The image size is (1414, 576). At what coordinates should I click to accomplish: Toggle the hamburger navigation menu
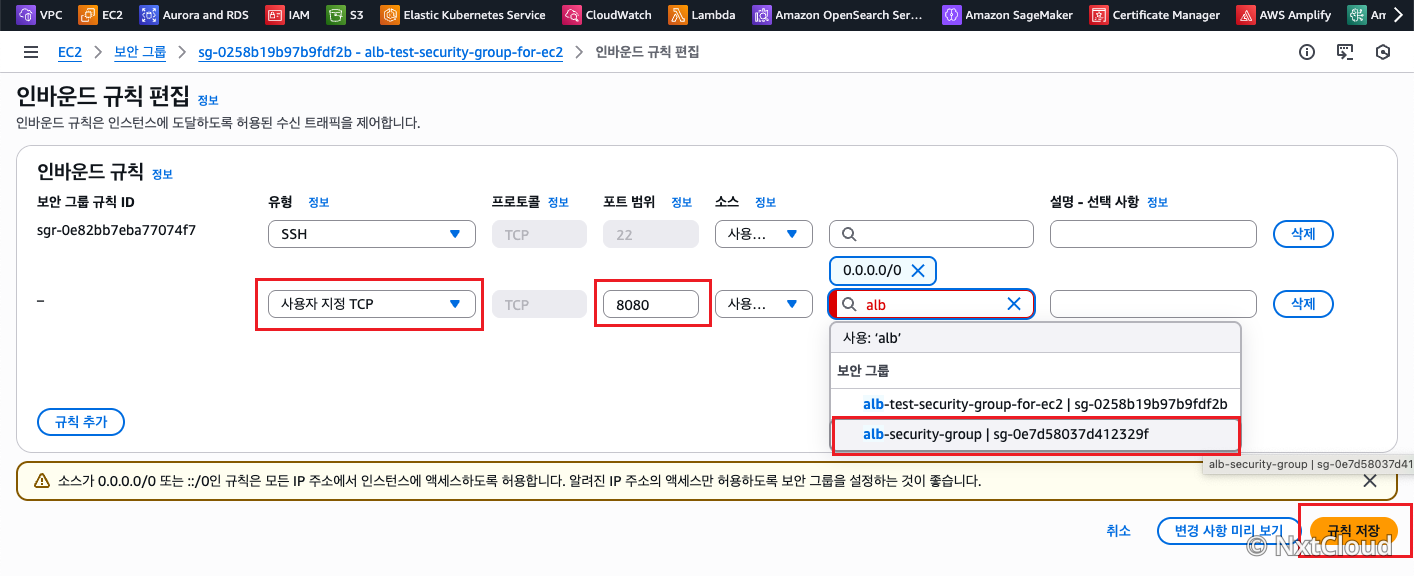point(31,52)
